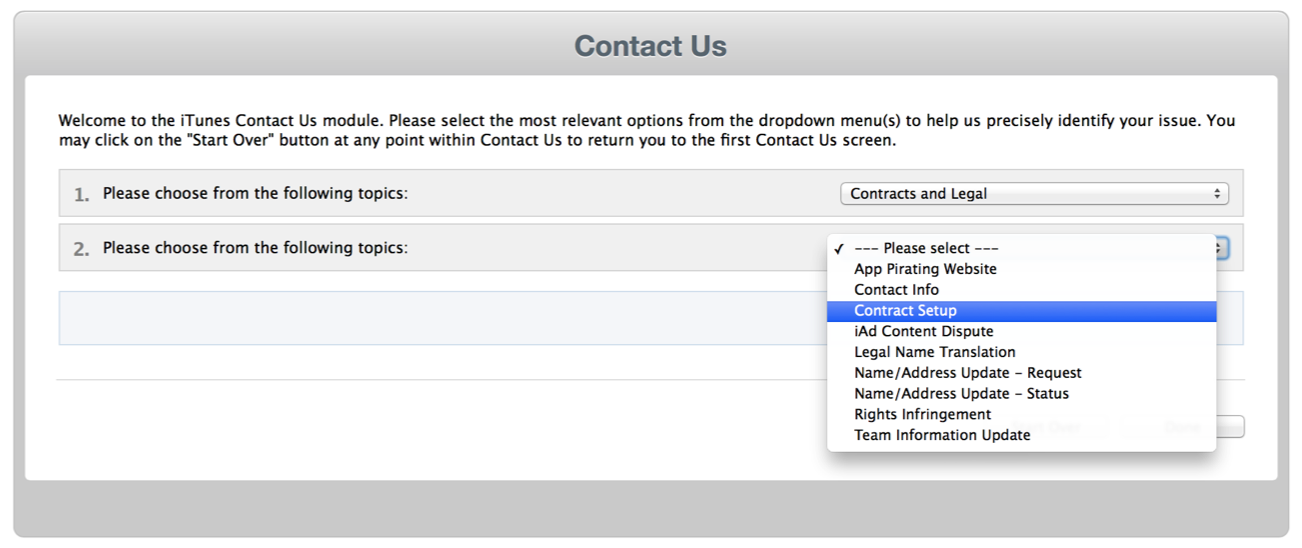Viewport: 1302px width, 548px height.
Task: Click the "Contact Us" page heading
Action: click(650, 46)
